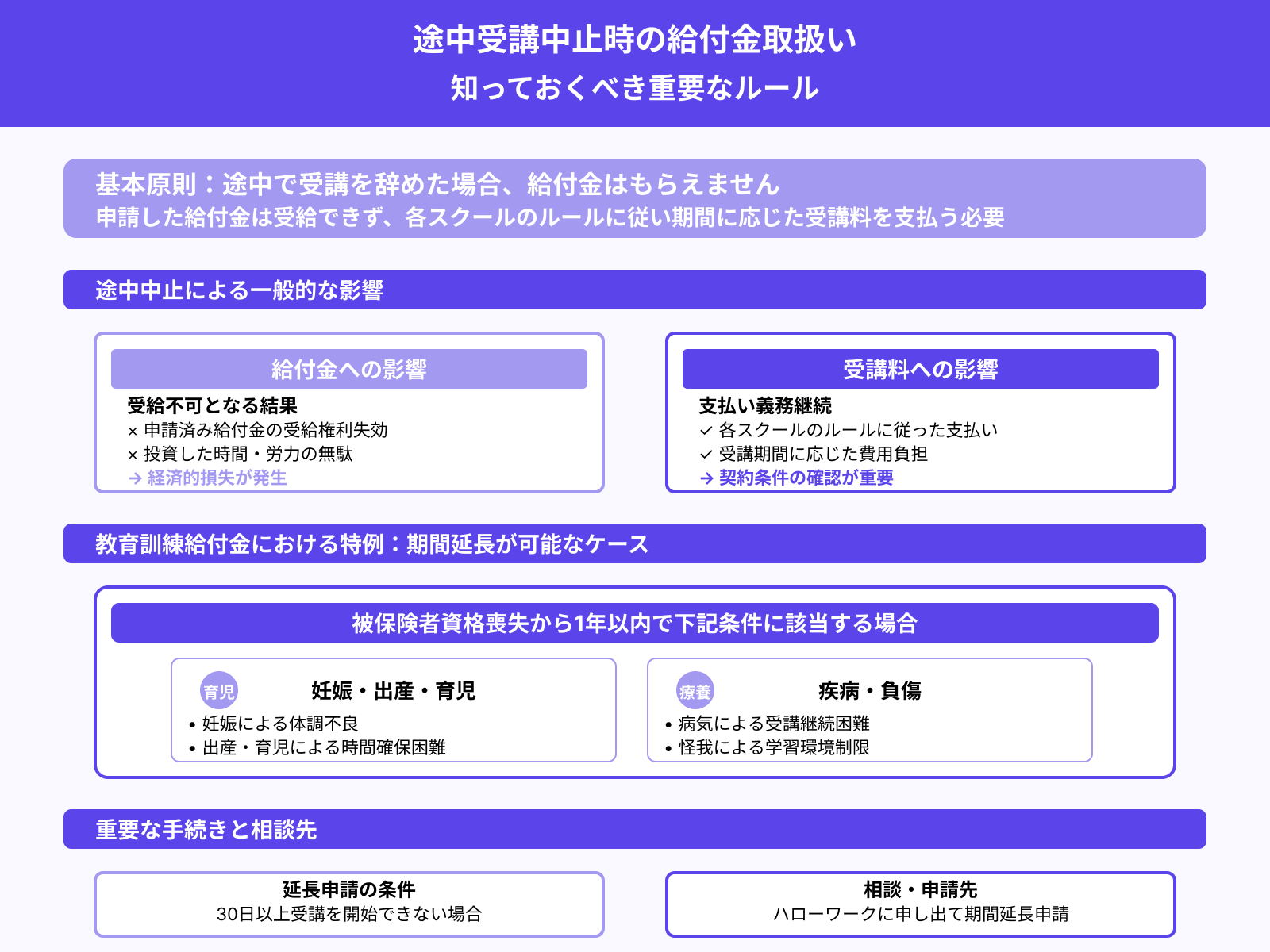Click the 支払い義務継続 heading
The width and height of the screenshot is (1270, 952).
point(765,405)
